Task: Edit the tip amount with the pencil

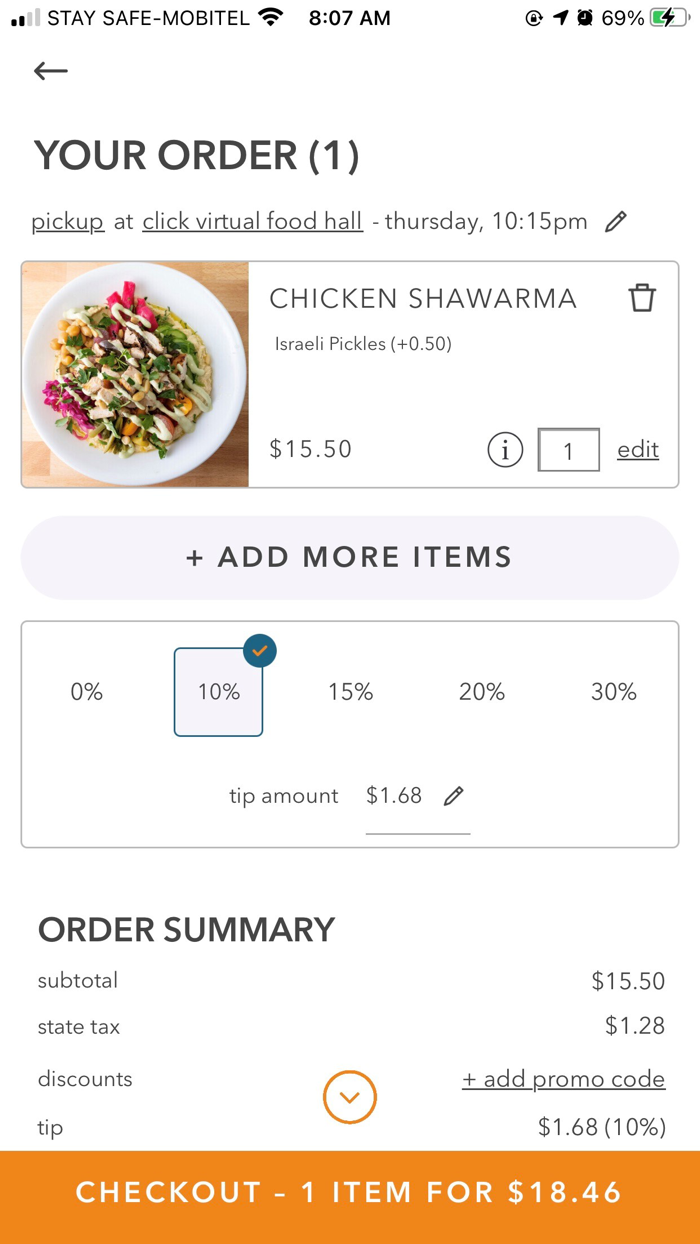Action: 454,795
